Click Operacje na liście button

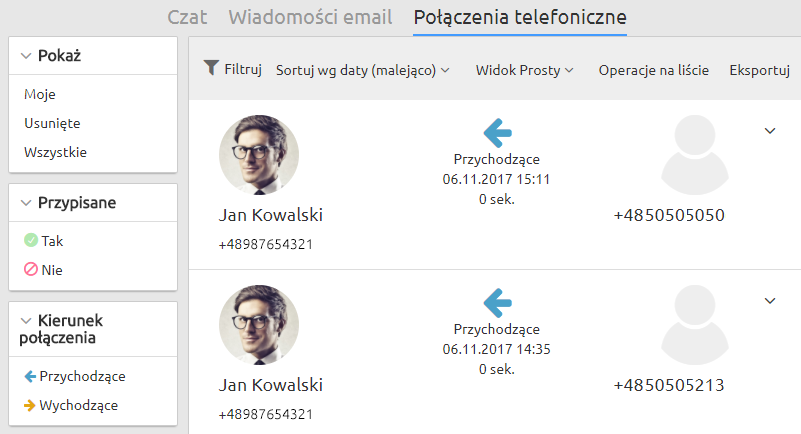pyautogui.click(x=654, y=70)
